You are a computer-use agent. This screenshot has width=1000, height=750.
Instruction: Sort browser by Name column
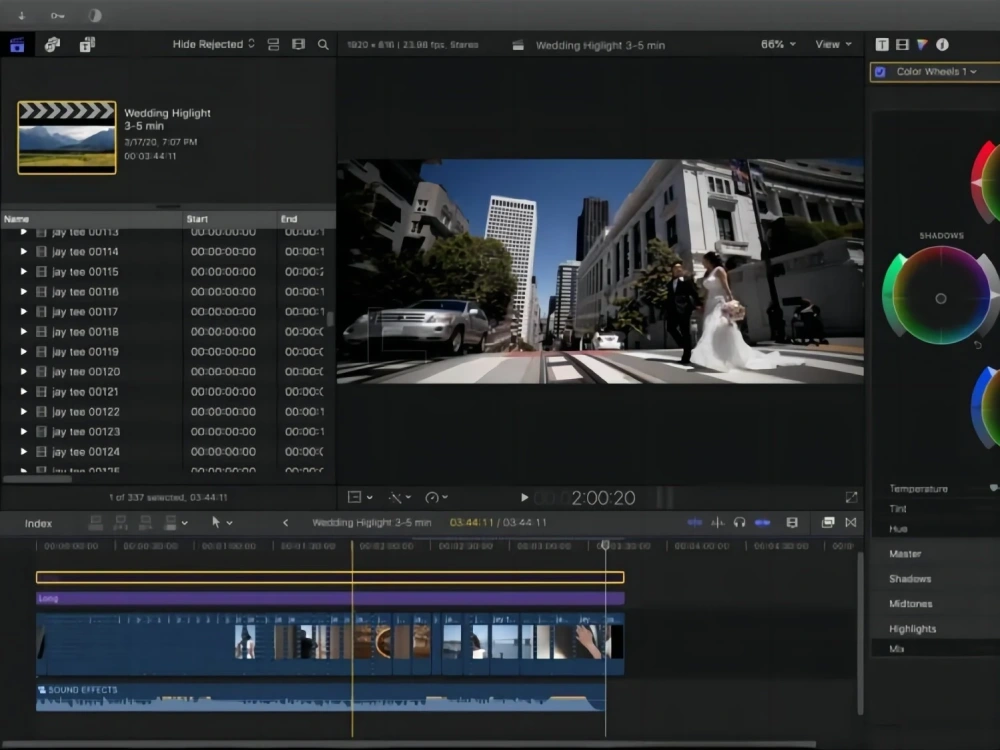click(x=91, y=219)
